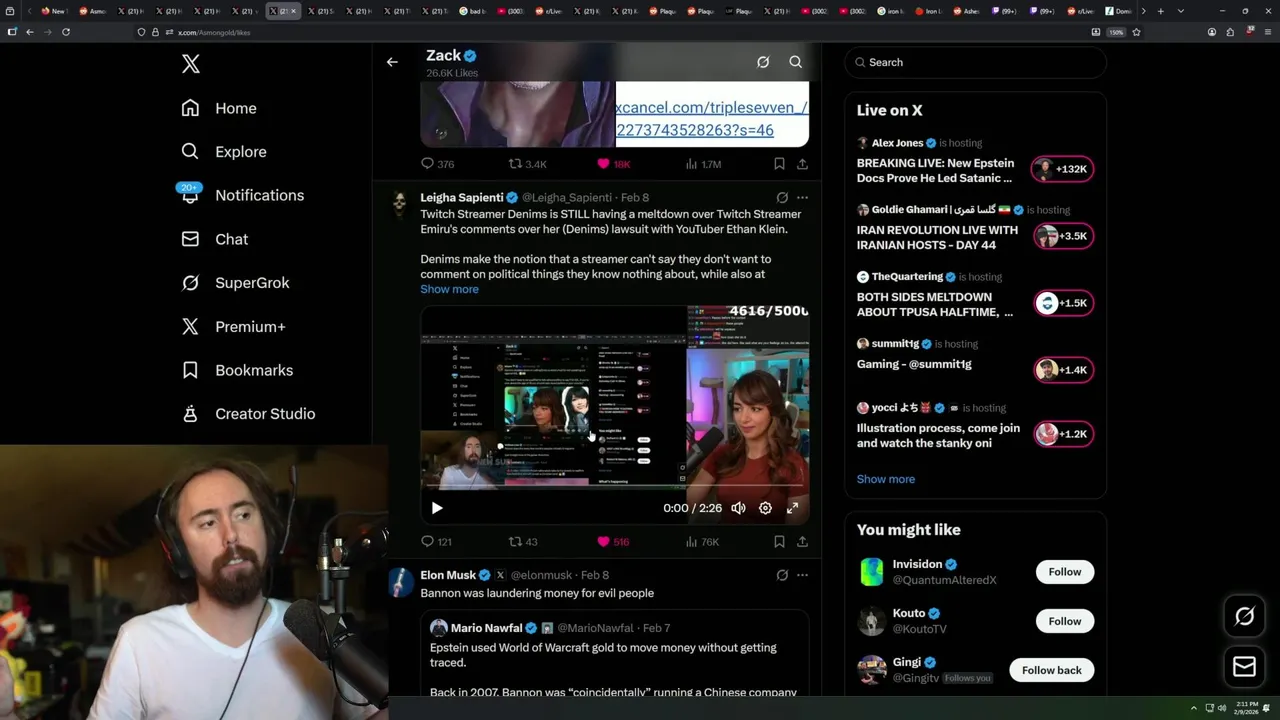Join the Goldie Ghamari live +3.5K listeners
Viewport: 1280px width, 720px height.
tap(1063, 236)
